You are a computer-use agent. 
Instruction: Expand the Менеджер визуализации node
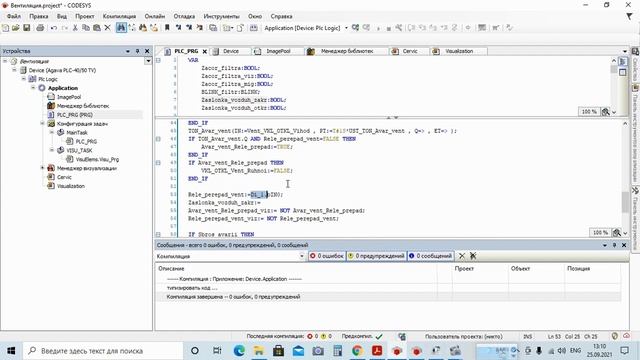pos(42,168)
